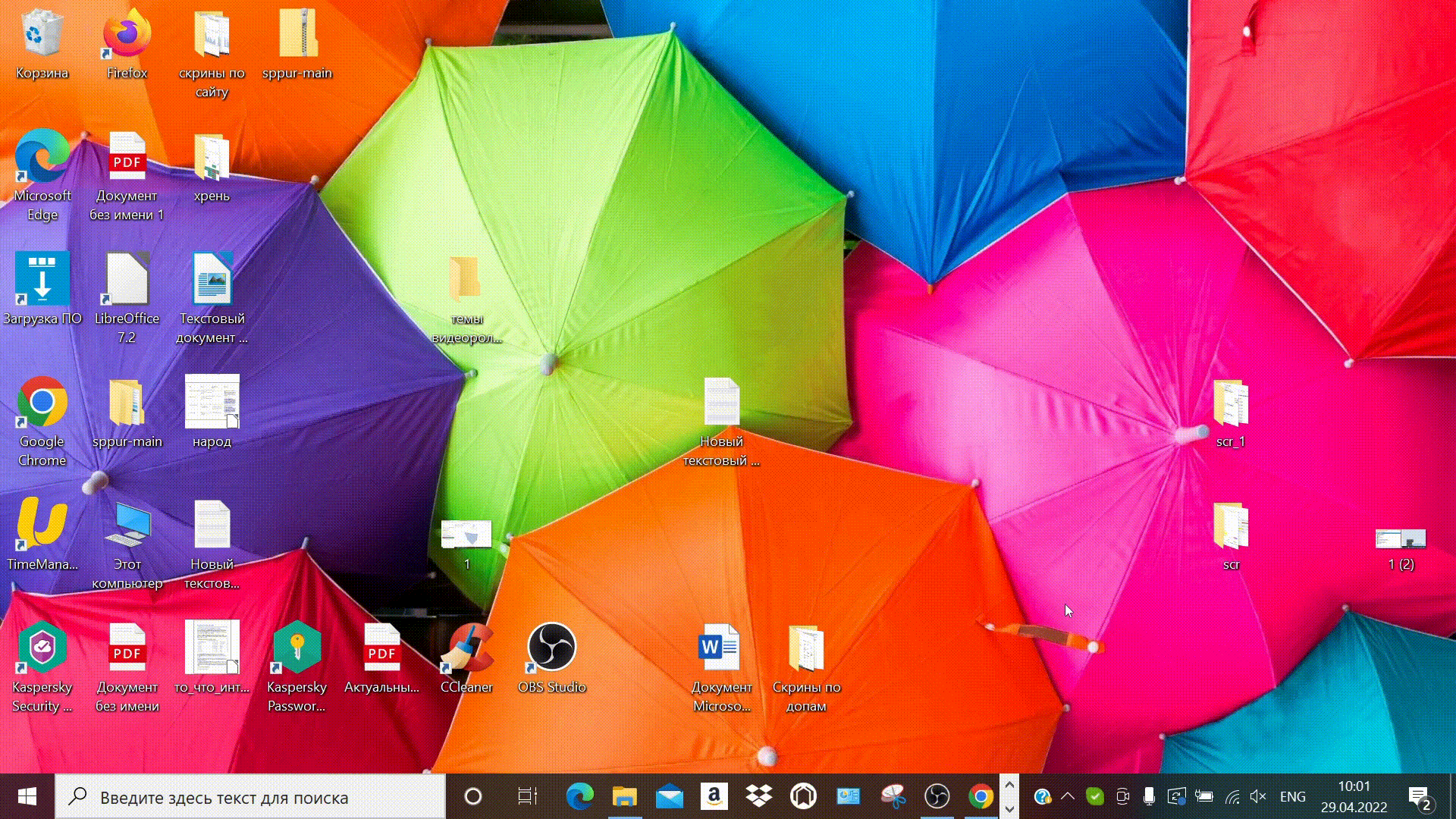
Task: Click the help question mark tray icon
Action: tap(1043, 796)
